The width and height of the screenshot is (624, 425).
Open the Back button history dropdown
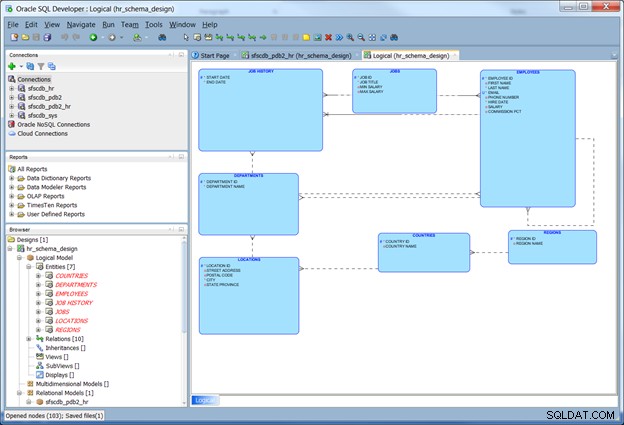(103, 37)
